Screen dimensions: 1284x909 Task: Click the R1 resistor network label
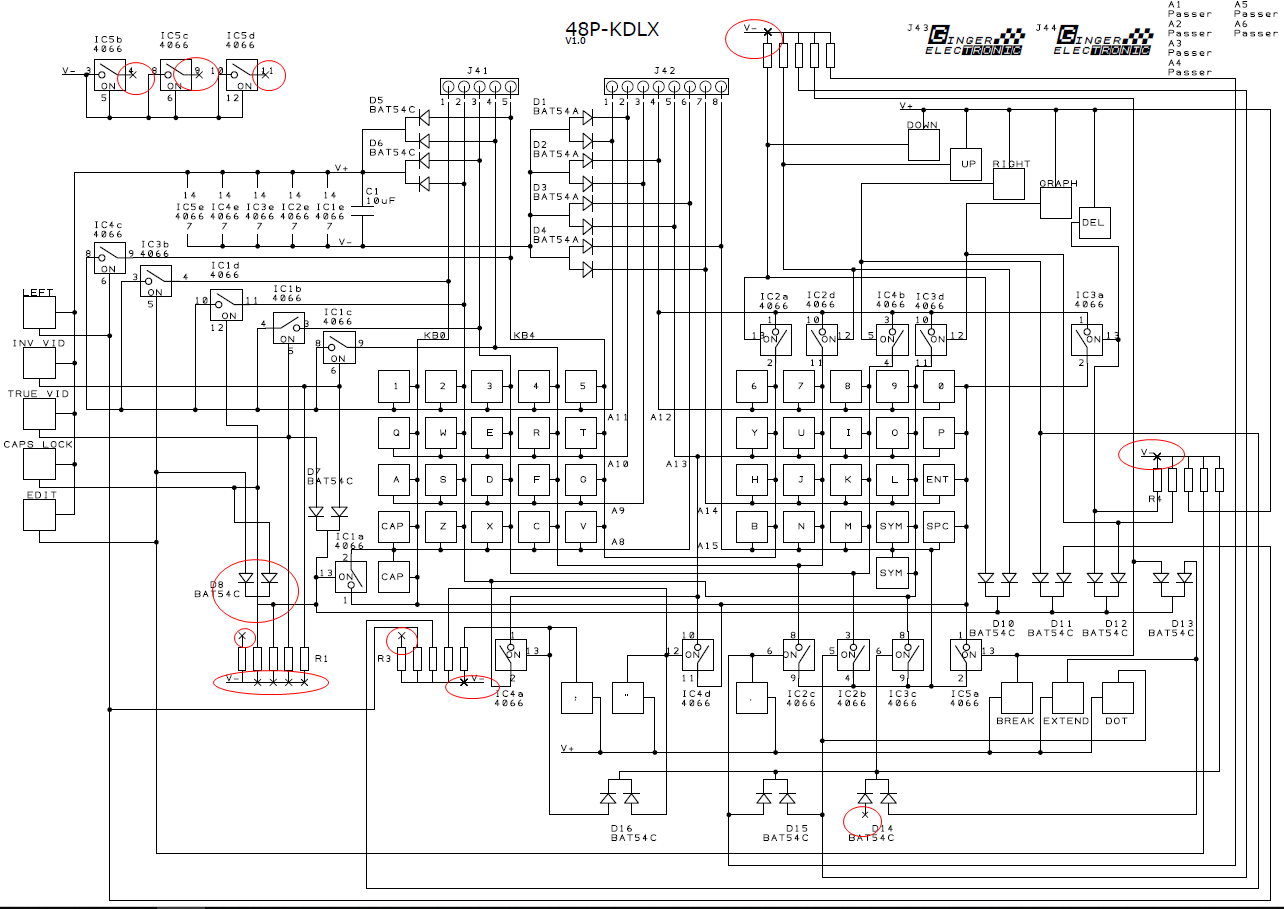320,659
